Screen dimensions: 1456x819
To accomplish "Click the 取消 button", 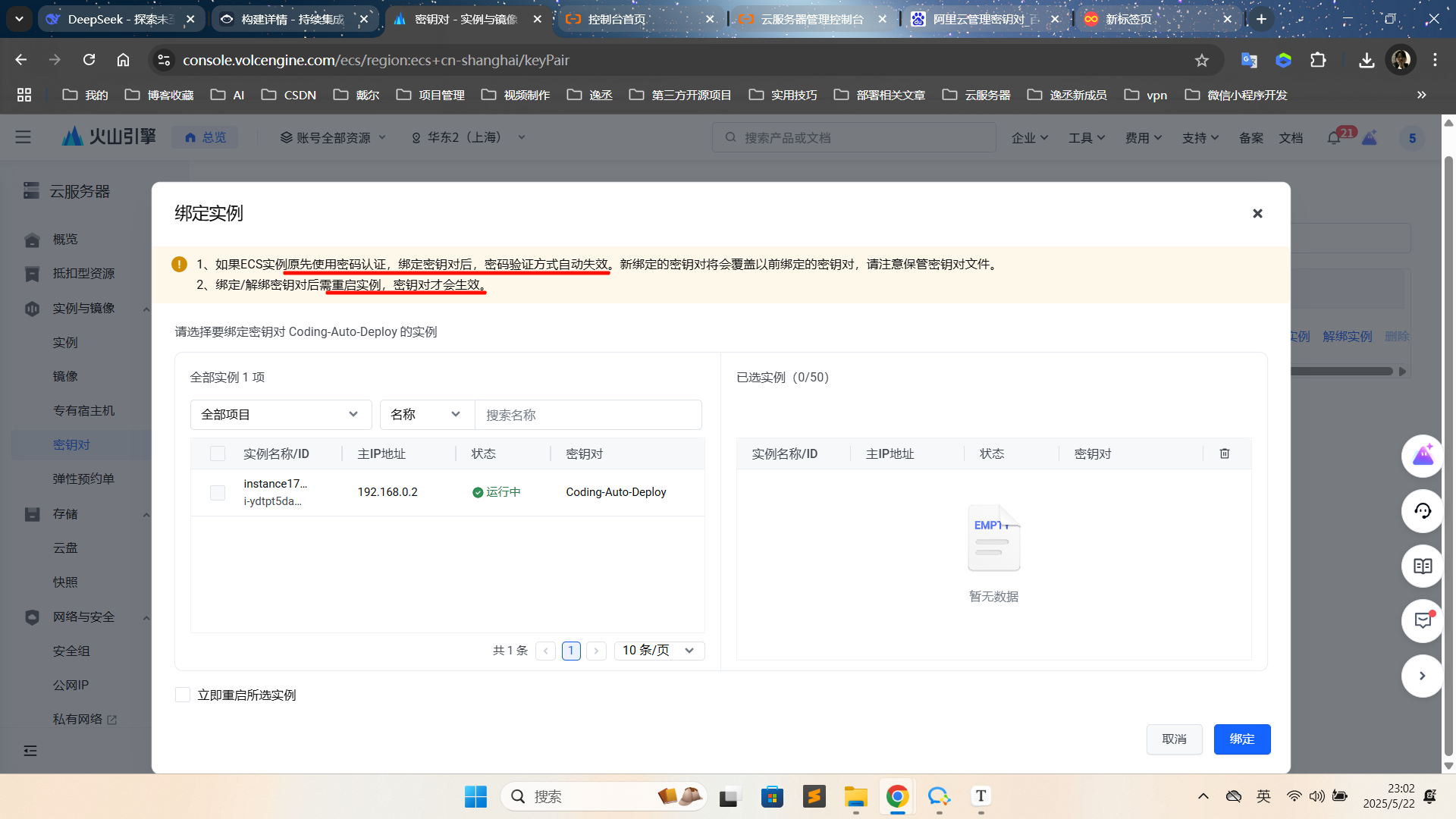I will [x=1174, y=739].
